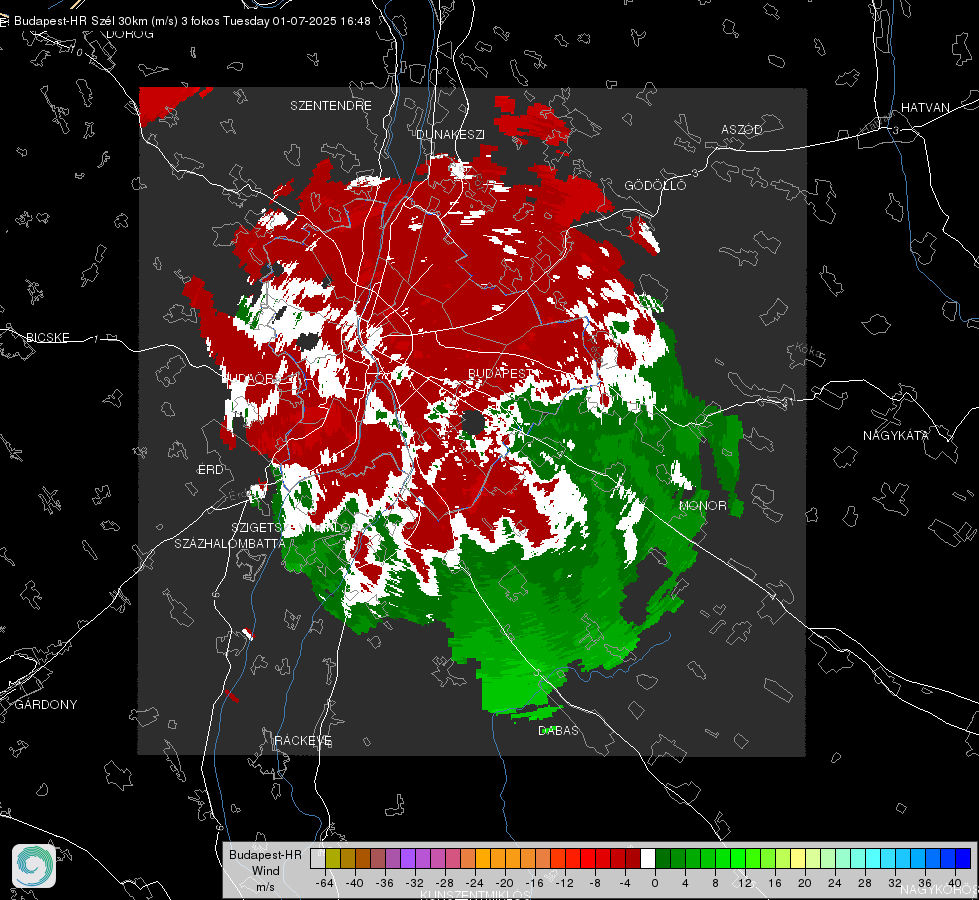This screenshot has width=979, height=900.
Task: Click the Budapest-HR legend heading
Action: pos(265,855)
